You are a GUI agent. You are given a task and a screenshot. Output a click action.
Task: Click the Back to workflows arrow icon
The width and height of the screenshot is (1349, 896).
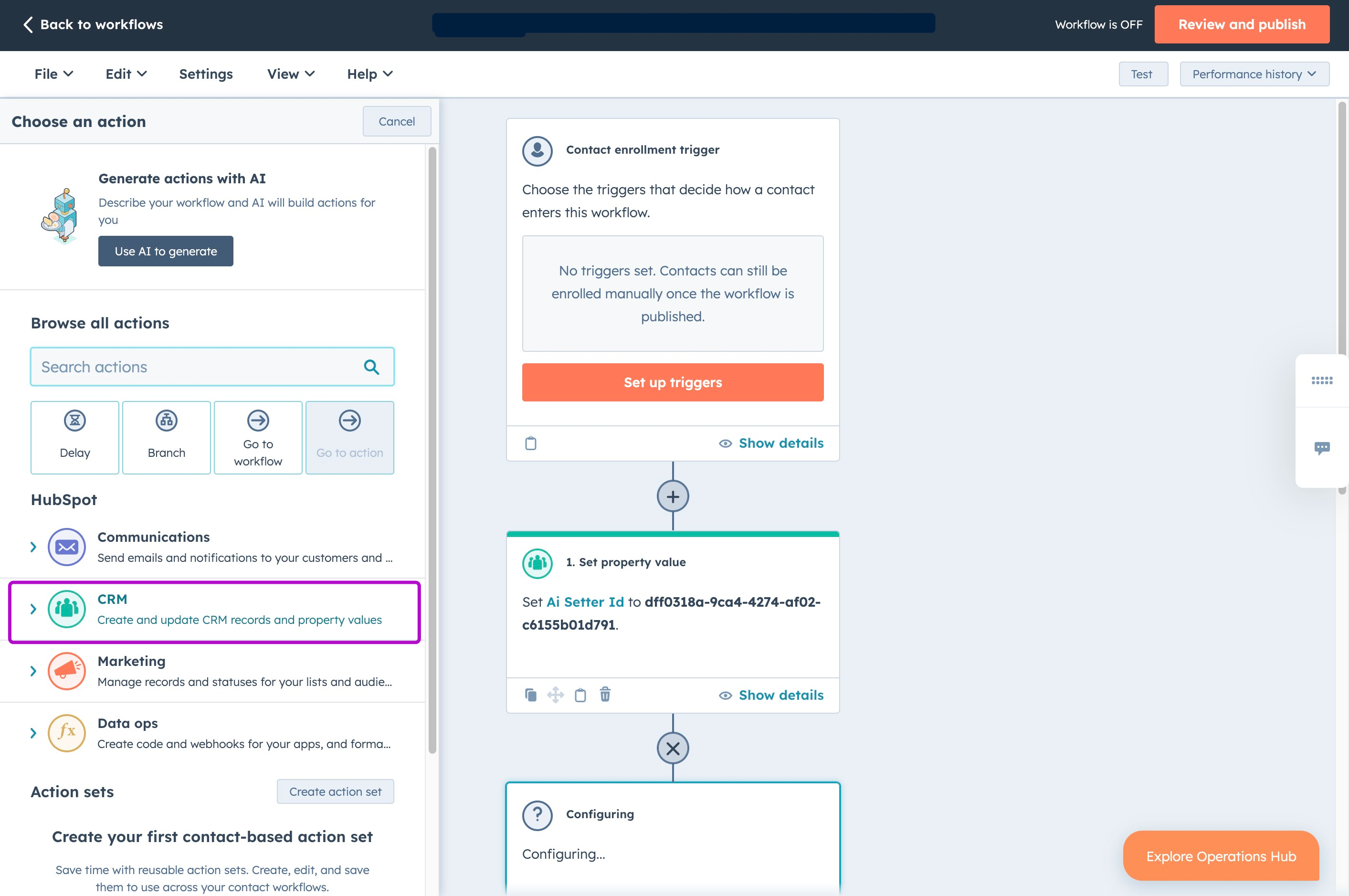(28, 24)
